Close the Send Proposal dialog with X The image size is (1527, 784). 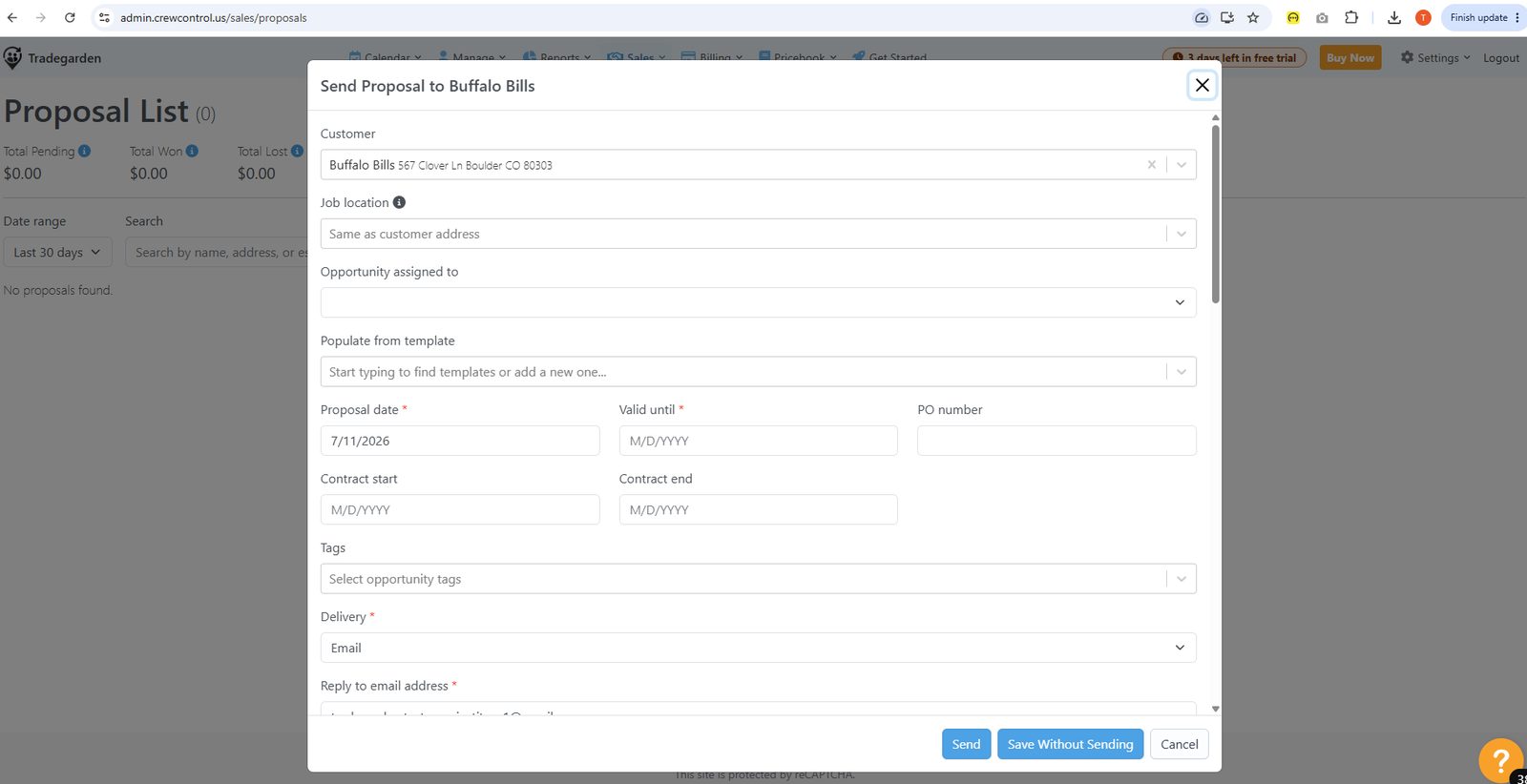tap(1202, 85)
